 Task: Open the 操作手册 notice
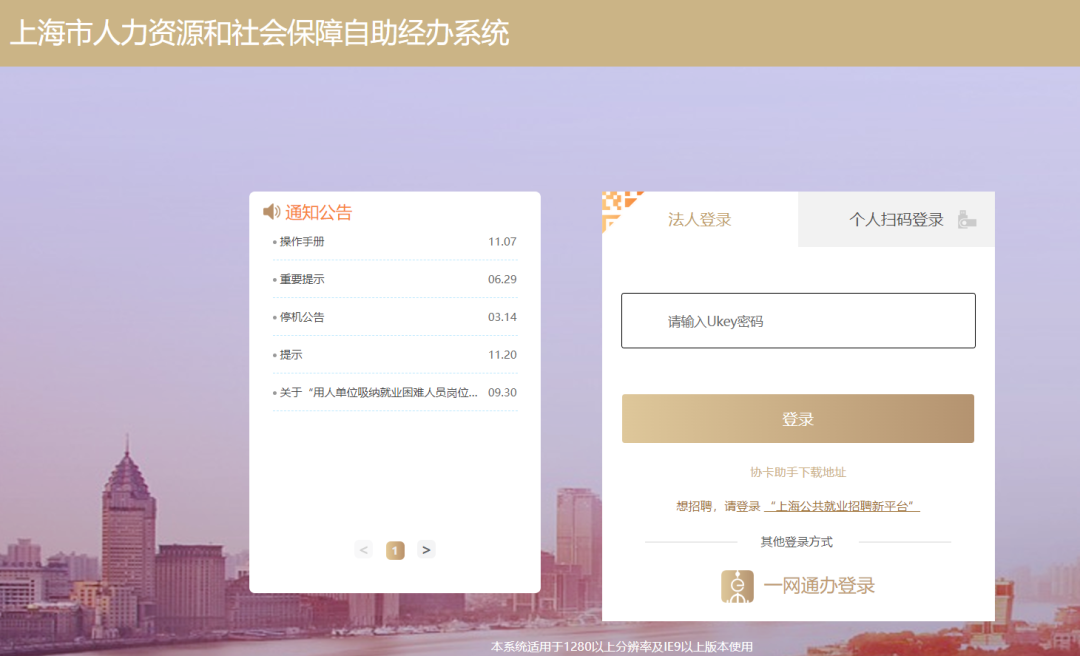click(x=302, y=242)
